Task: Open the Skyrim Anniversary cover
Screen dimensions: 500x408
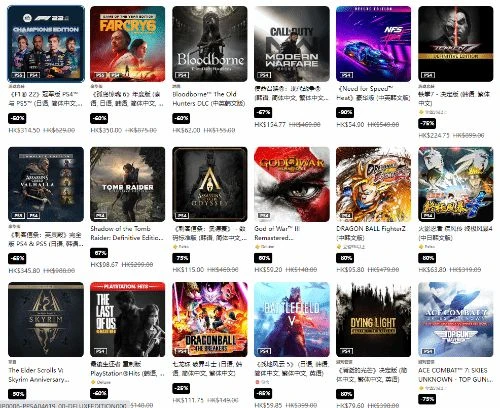Action: [46, 320]
